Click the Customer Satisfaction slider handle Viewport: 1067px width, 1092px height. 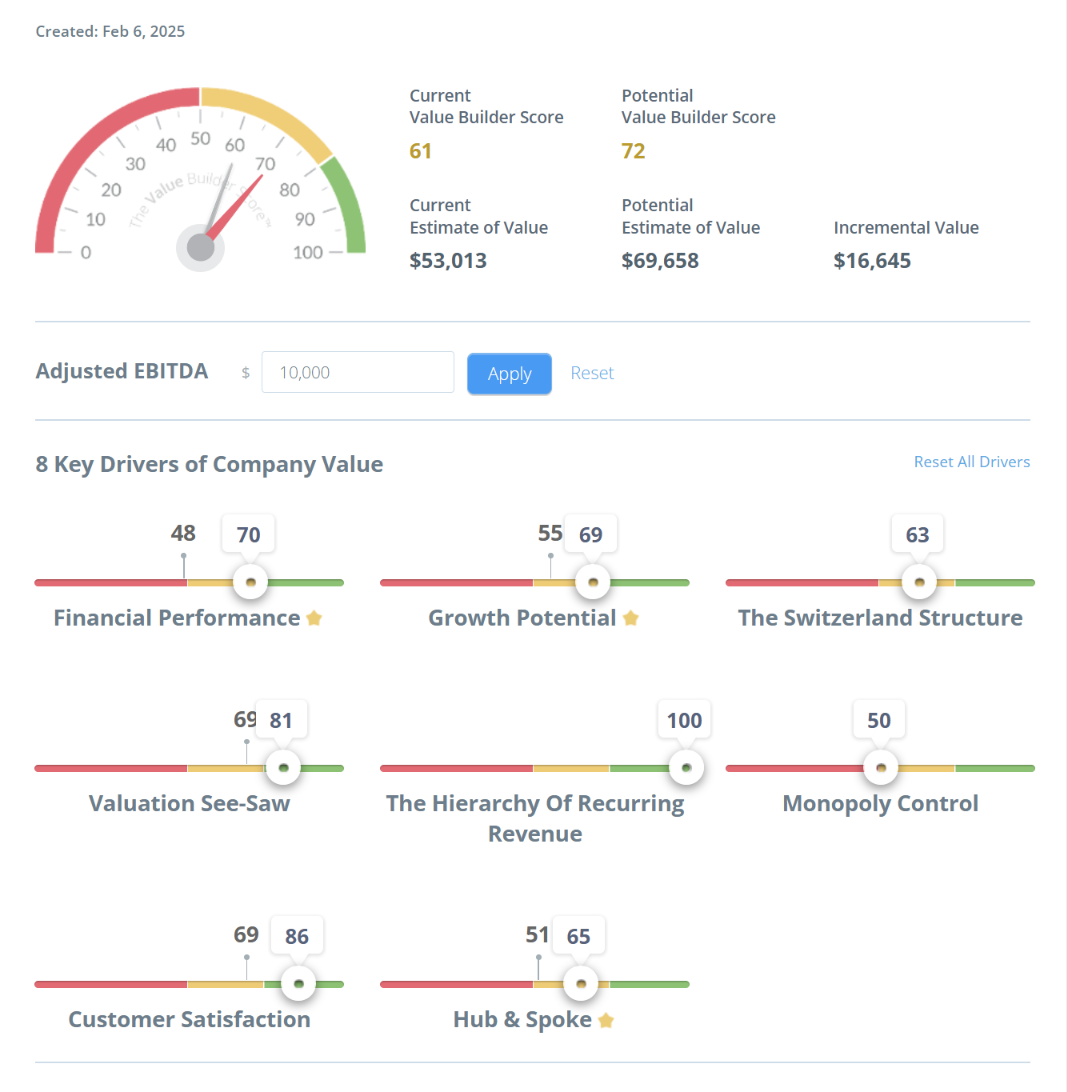(297, 983)
